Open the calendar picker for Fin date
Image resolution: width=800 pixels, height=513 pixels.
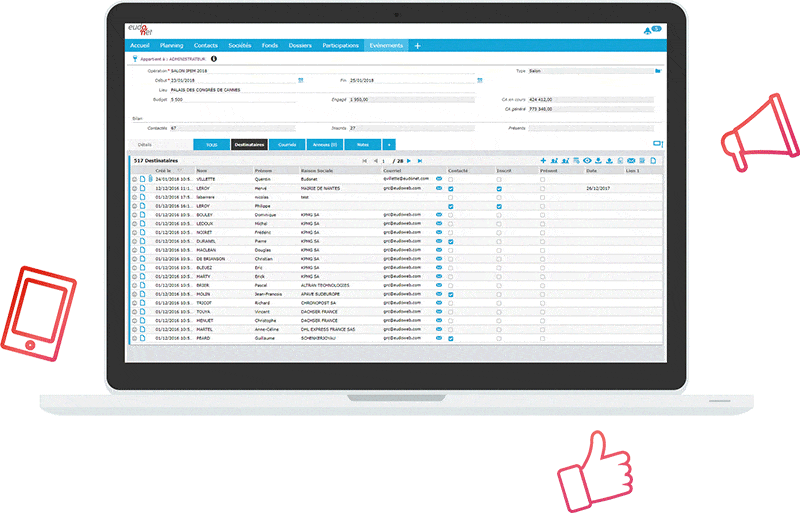click(480, 80)
